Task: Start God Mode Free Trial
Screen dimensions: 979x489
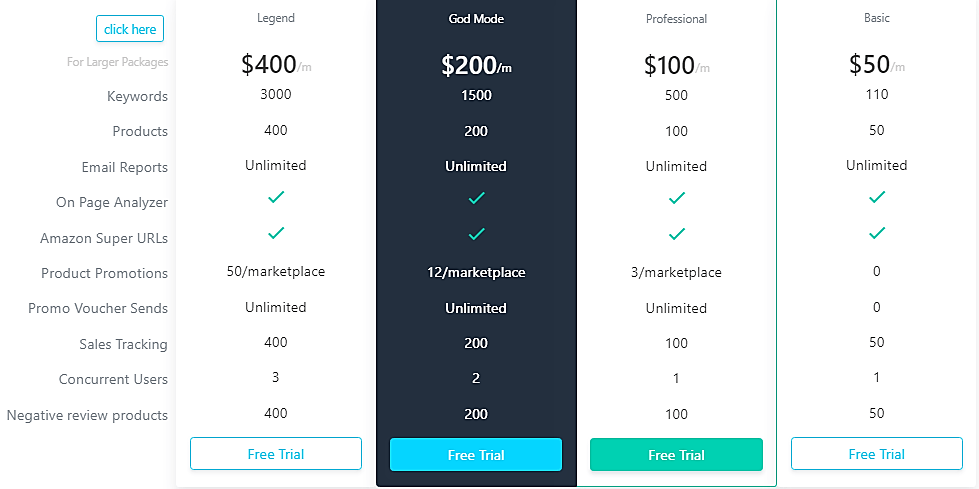Action: click(x=476, y=455)
